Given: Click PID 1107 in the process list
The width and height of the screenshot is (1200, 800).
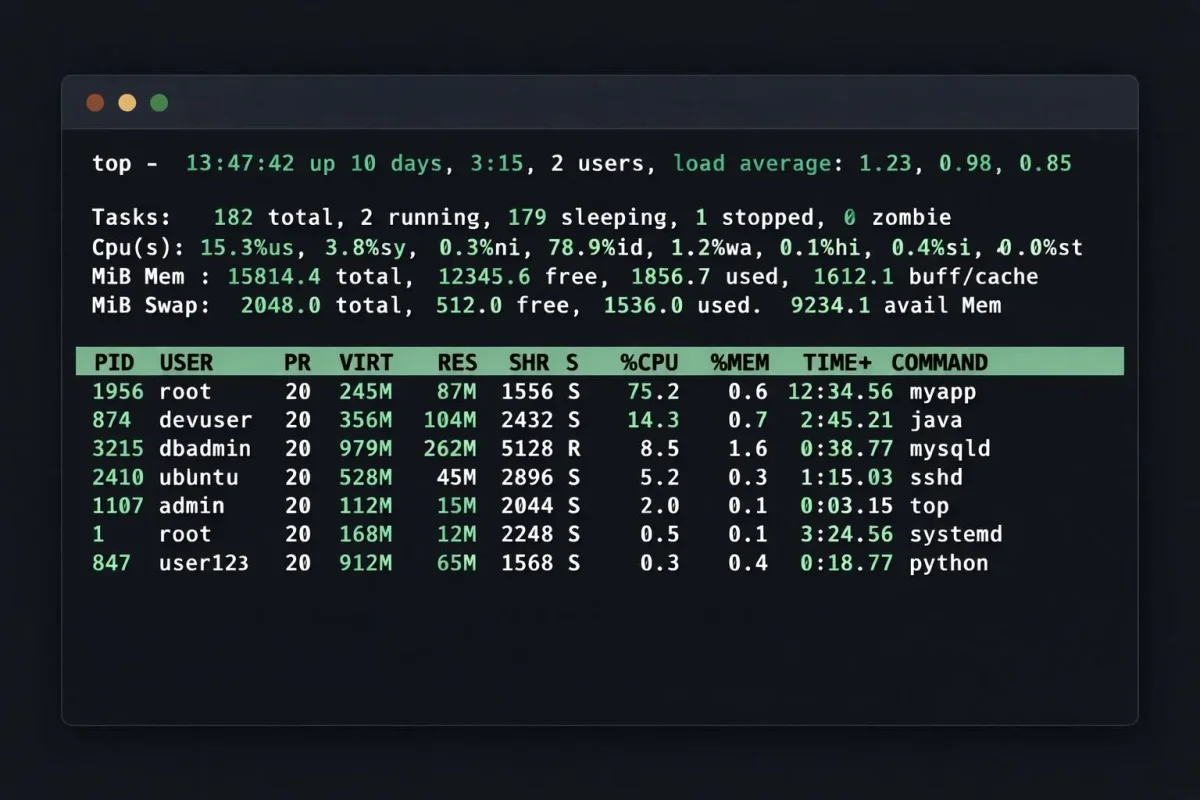Looking at the screenshot, I should pyautogui.click(x=118, y=506).
